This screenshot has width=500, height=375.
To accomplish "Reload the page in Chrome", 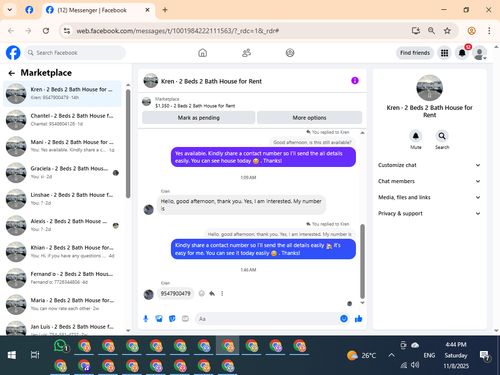I will 46,31.
